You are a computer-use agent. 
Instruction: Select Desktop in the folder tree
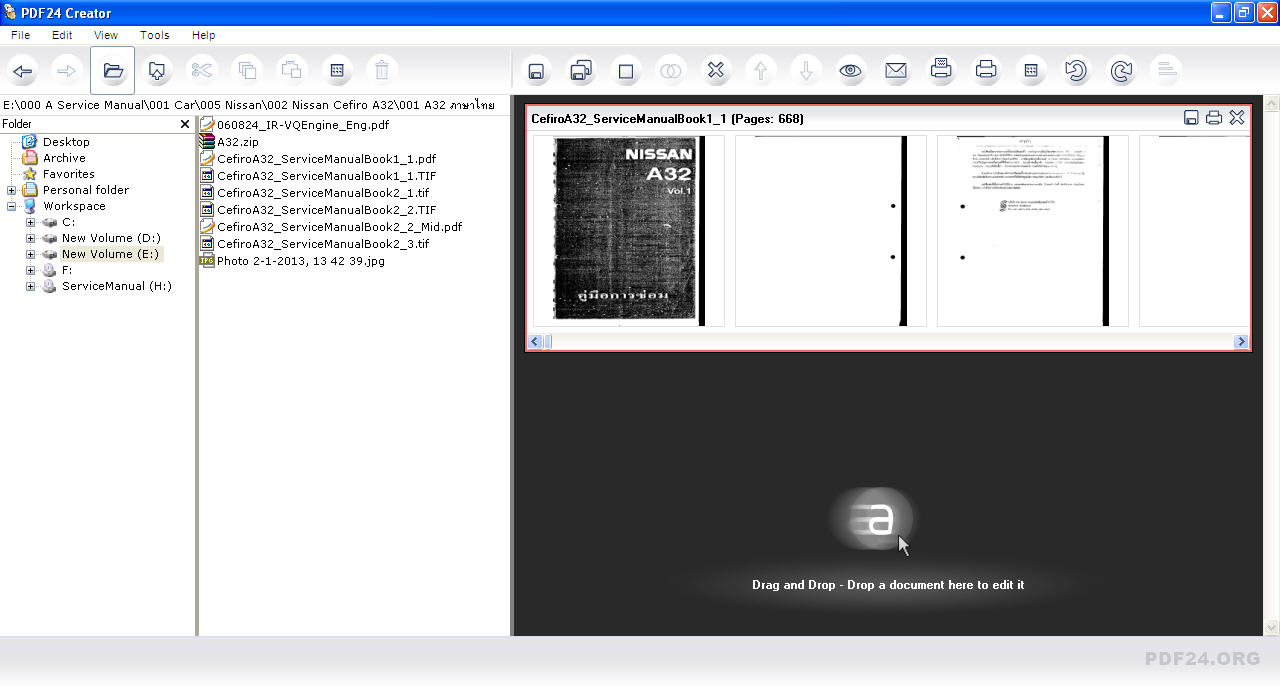(x=66, y=142)
